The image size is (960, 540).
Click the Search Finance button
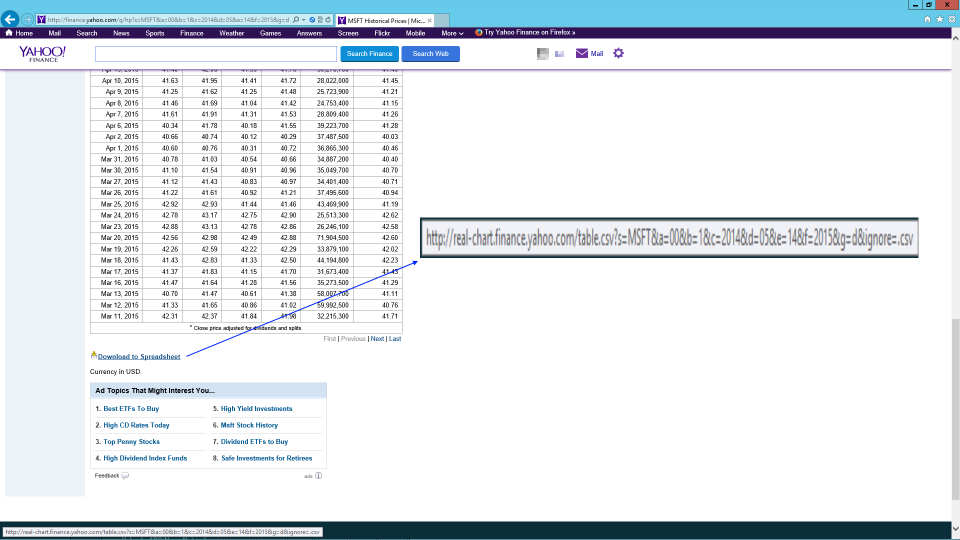[x=369, y=54]
